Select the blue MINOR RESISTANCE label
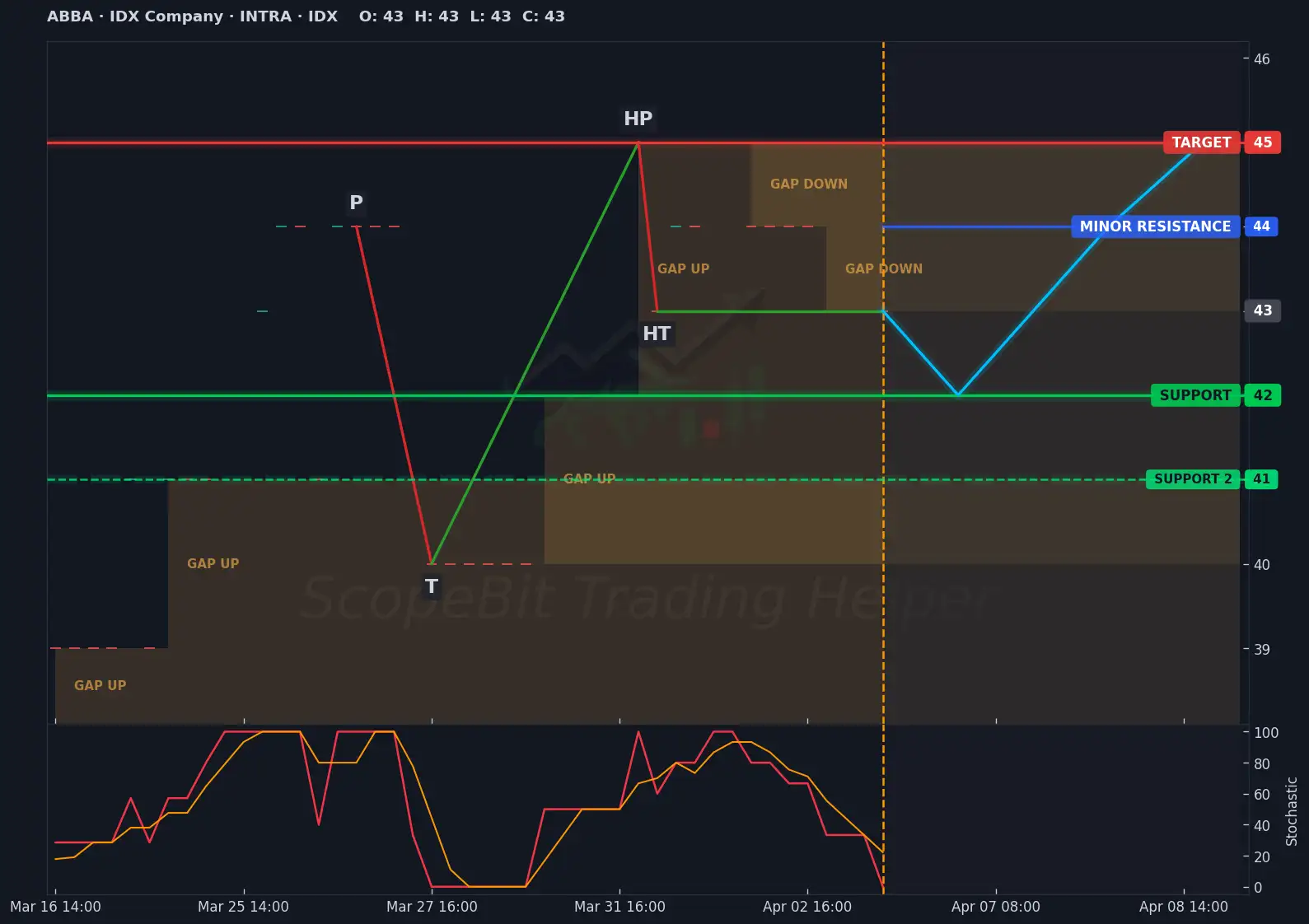Image resolution: width=1309 pixels, height=924 pixels. coord(1155,226)
